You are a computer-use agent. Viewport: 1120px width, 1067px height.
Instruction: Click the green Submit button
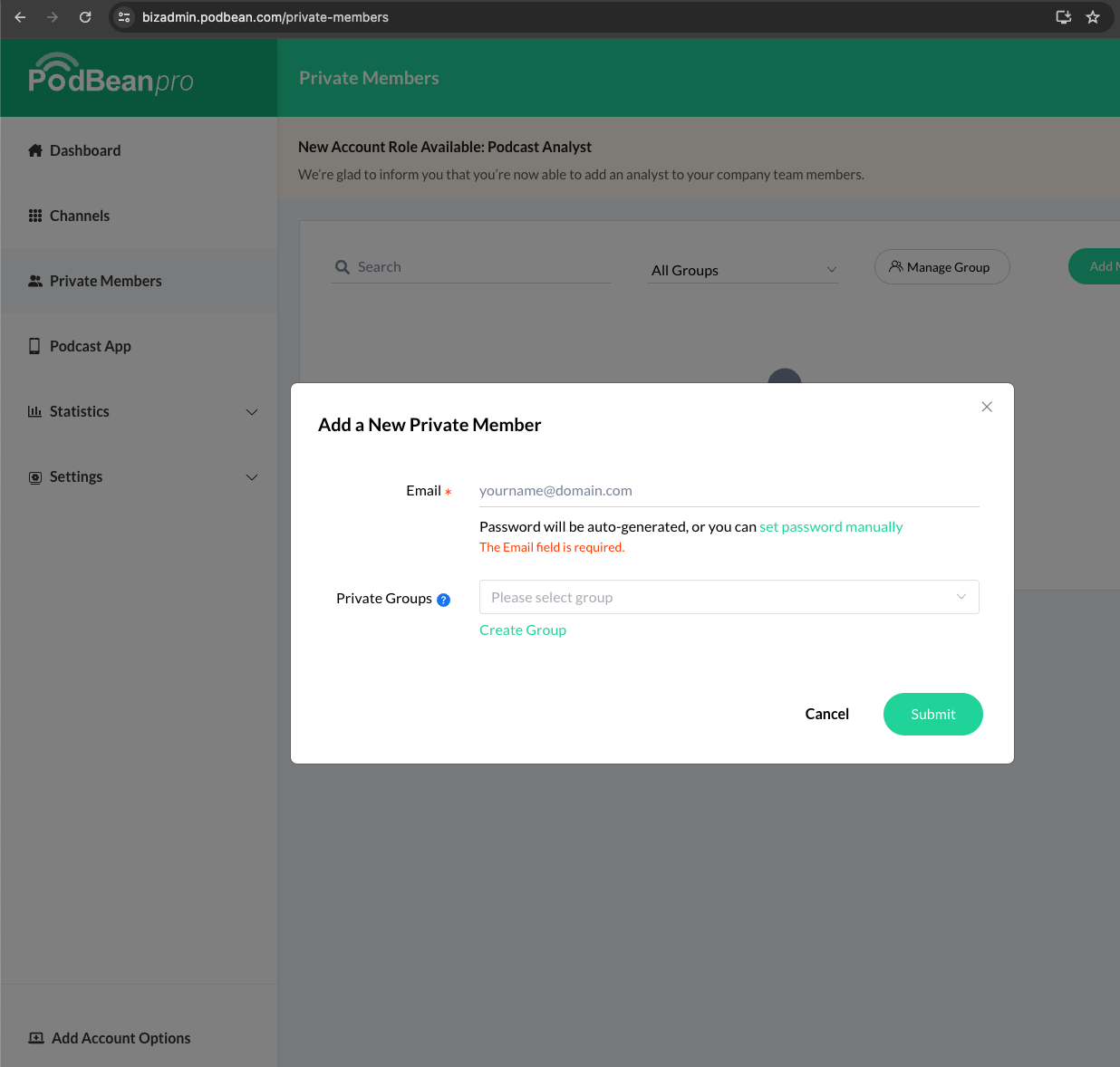coord(932,714)
